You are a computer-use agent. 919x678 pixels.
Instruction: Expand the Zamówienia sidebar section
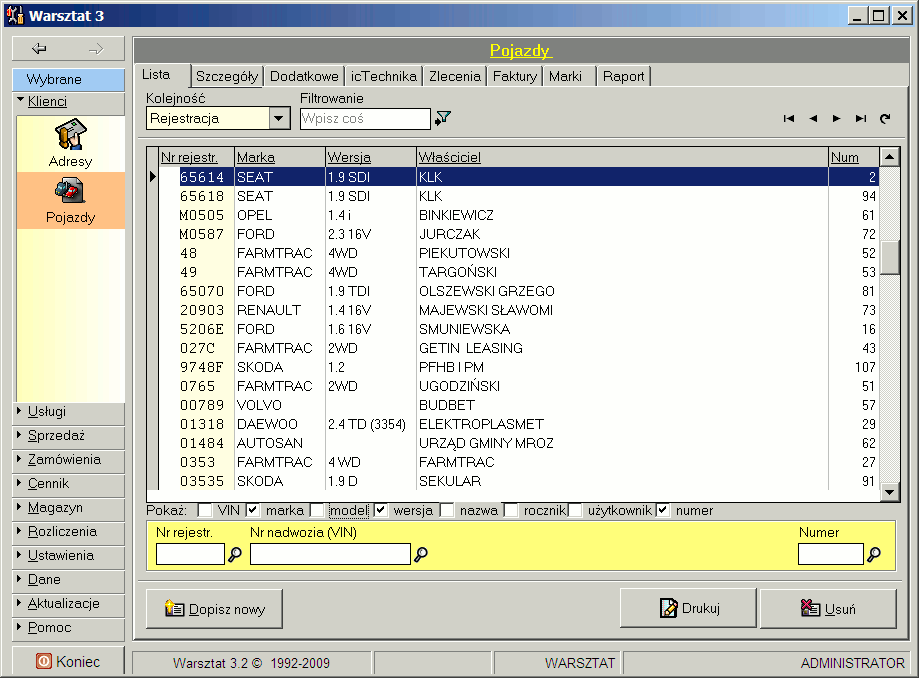69,460
